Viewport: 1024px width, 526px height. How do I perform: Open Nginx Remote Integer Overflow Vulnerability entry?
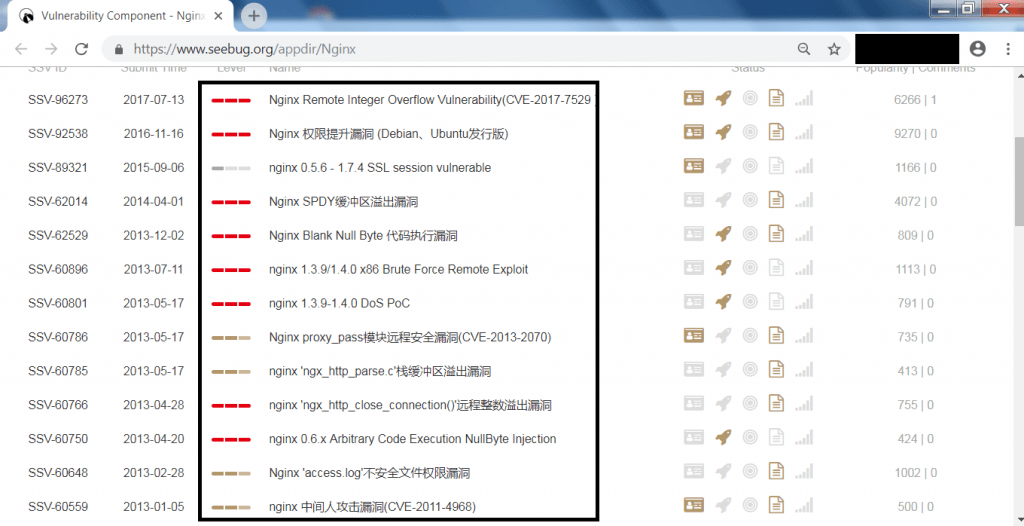pyautogui.click(x=431, y=100)
